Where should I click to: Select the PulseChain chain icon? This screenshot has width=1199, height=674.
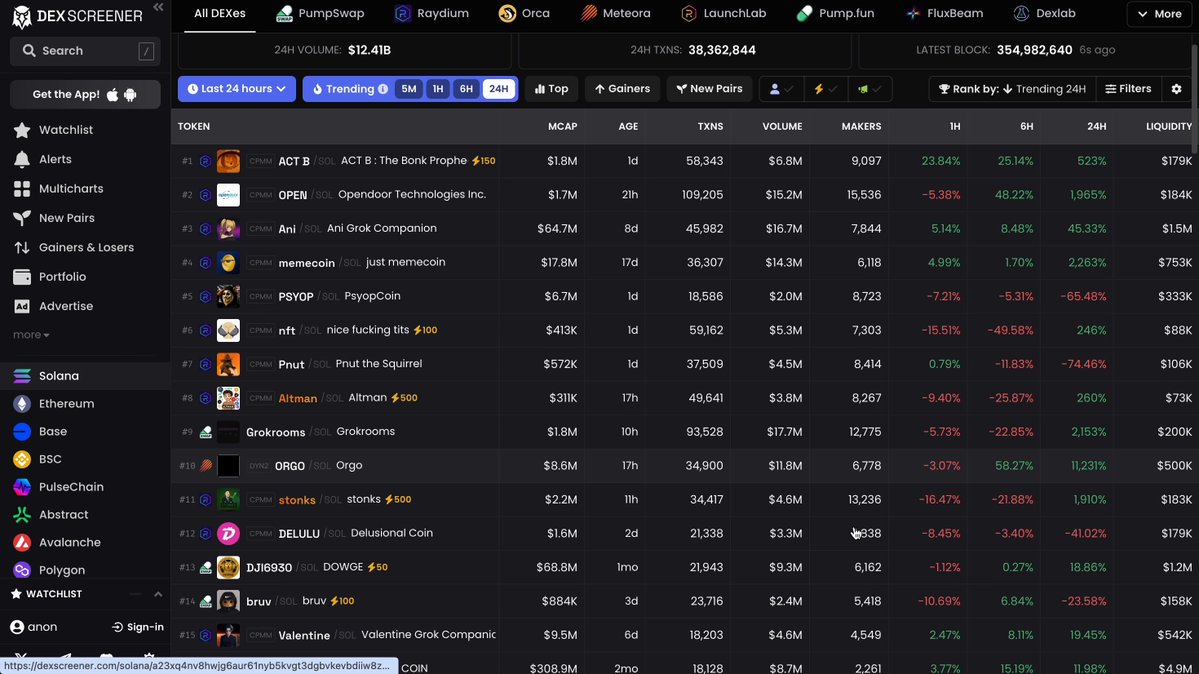point(22,487)
